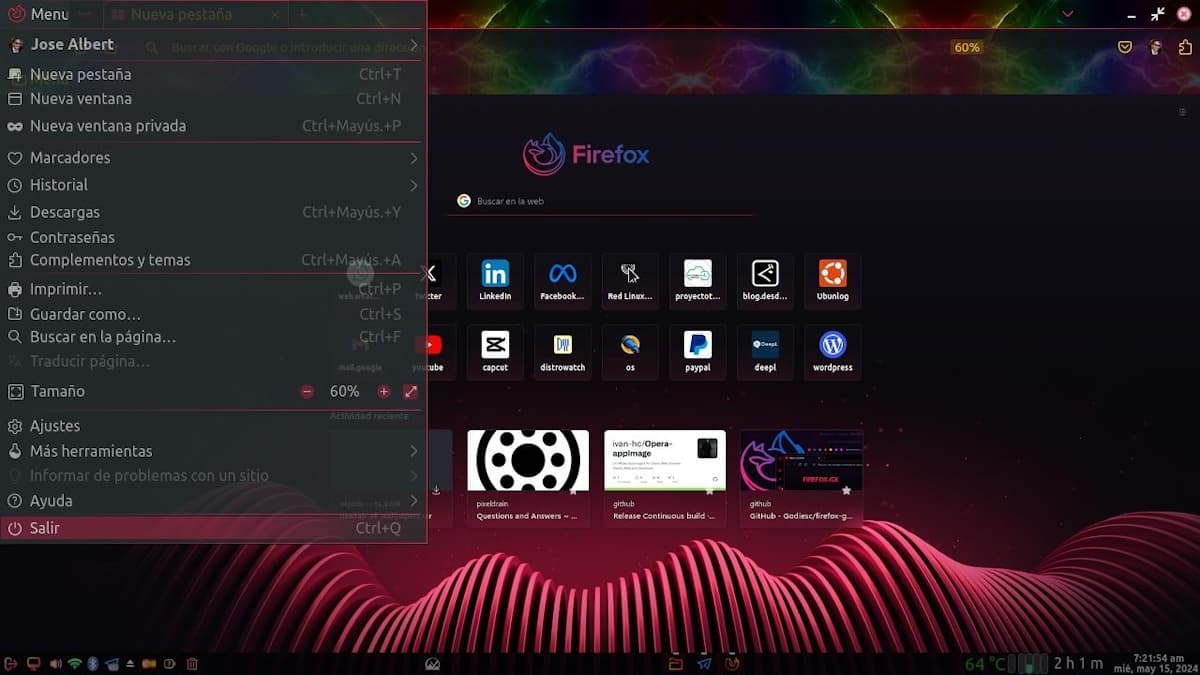Expand the Jose Albert account submenu
Viewport: 1200px width, 675px height.
(x=214, y=44)
